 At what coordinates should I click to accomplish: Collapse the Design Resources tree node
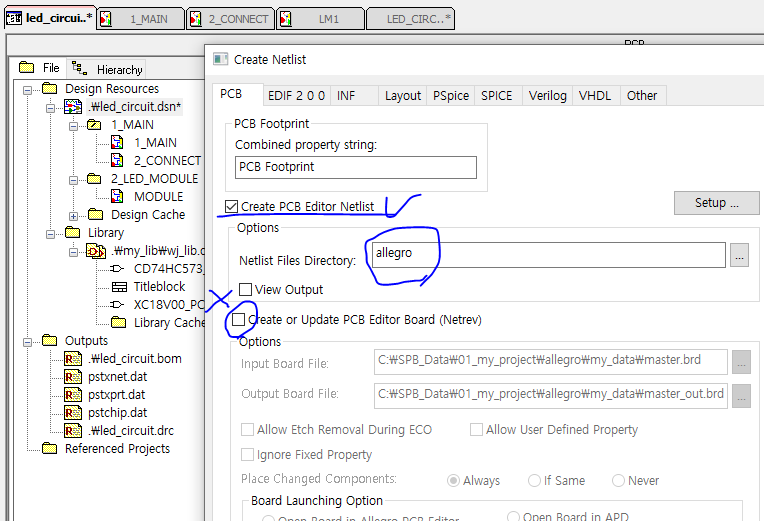click(28, 90)
